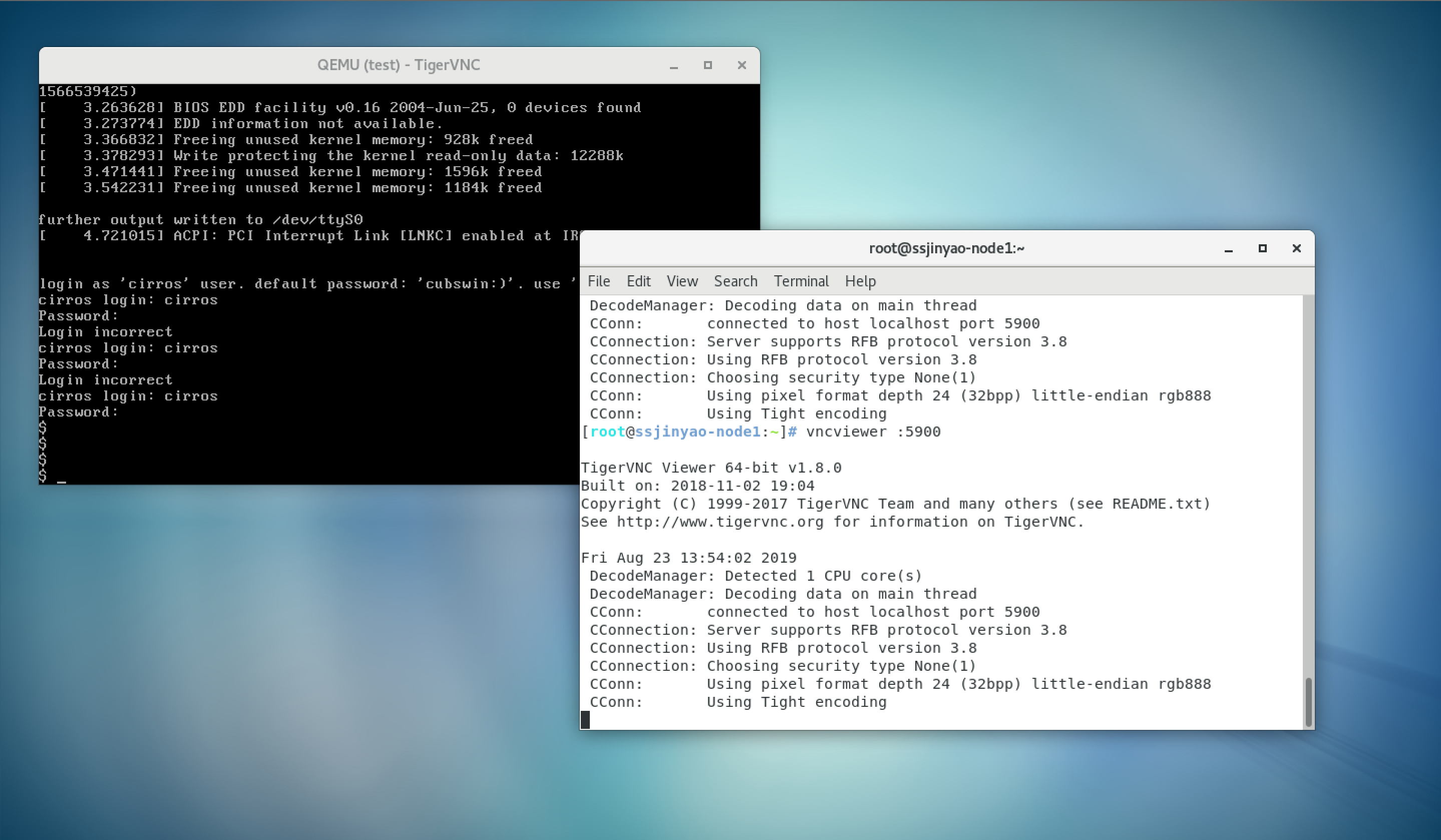Click the http://www.tigervnc.org URL text
This screenshot has height=840, width=1441.
click(x=720, y=522)
